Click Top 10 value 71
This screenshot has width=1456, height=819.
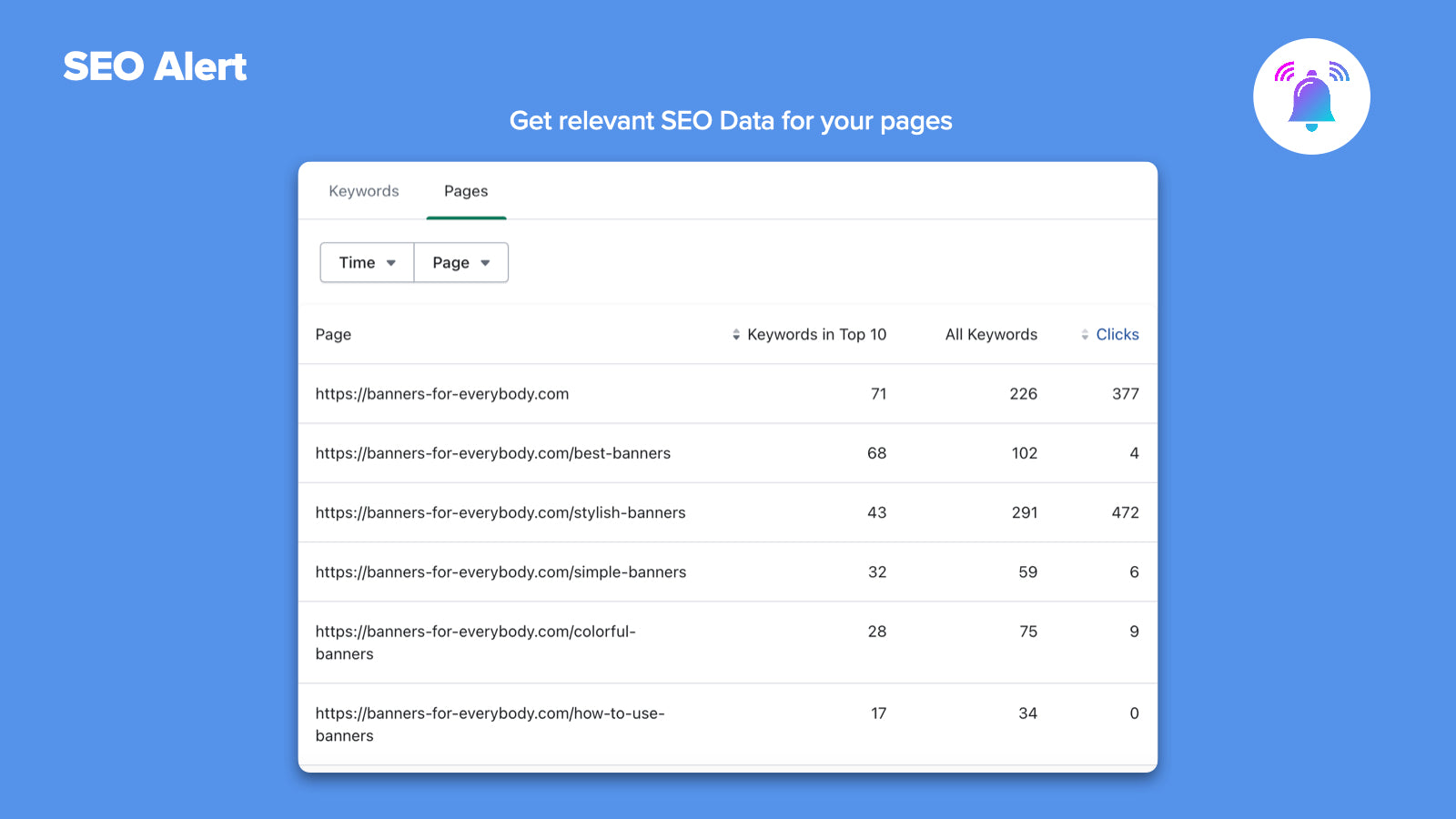[x=878, y=394]
